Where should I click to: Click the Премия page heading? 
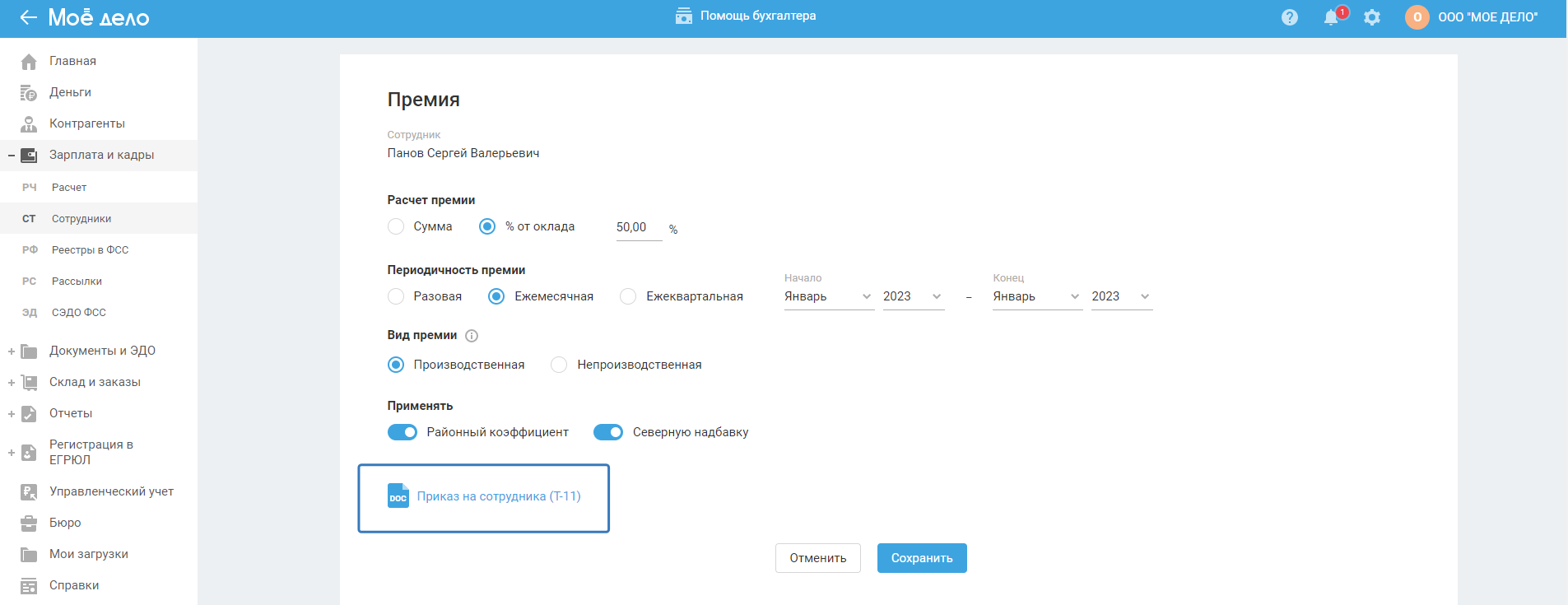[x=424, y=100]
